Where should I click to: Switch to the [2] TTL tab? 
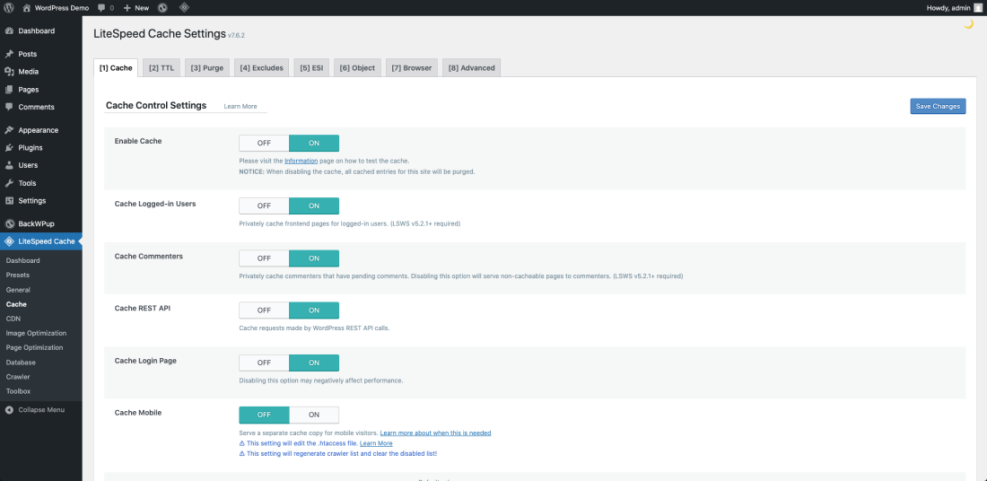pos(162,68)
